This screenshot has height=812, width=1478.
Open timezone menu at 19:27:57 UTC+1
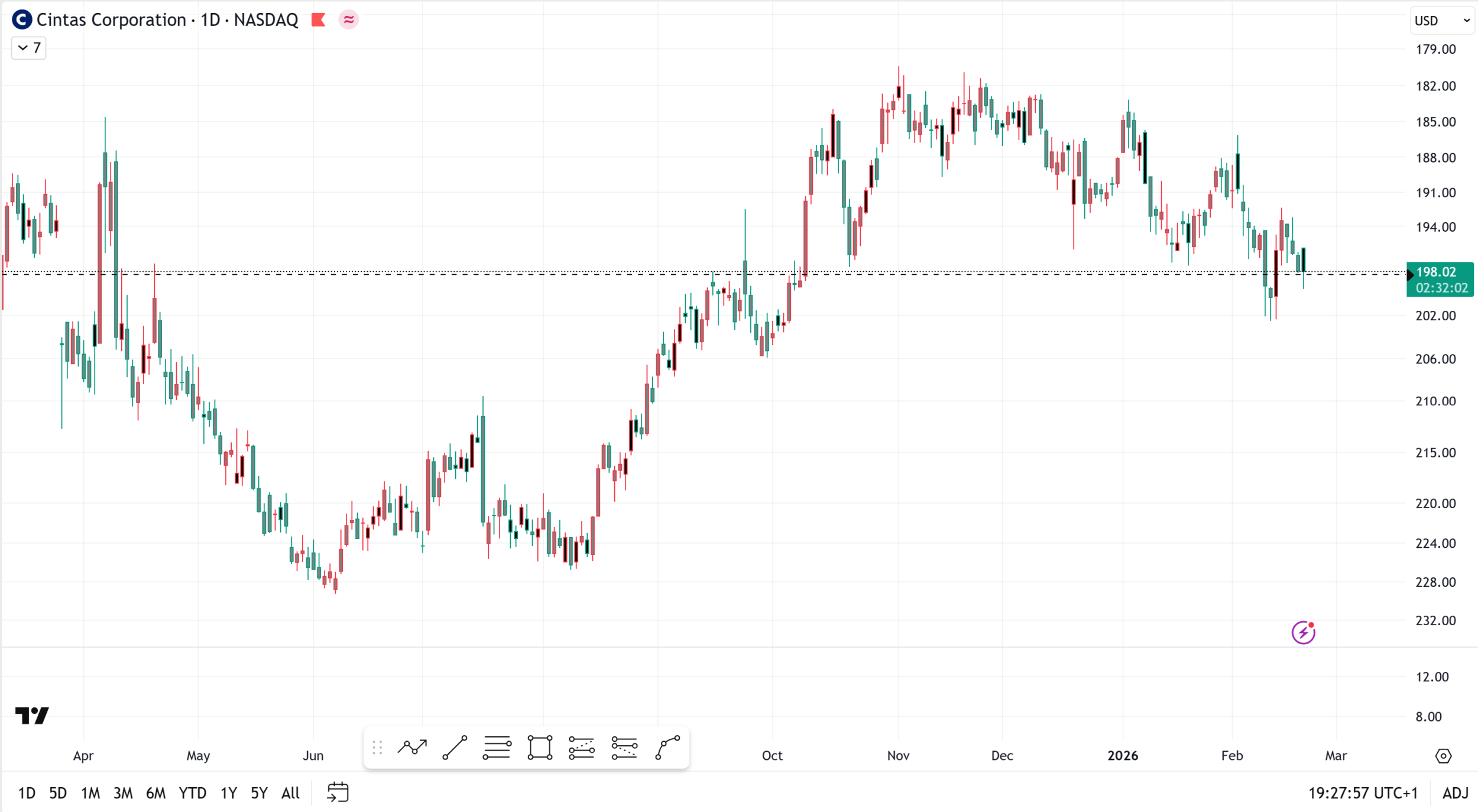(x=1363, y=792)
